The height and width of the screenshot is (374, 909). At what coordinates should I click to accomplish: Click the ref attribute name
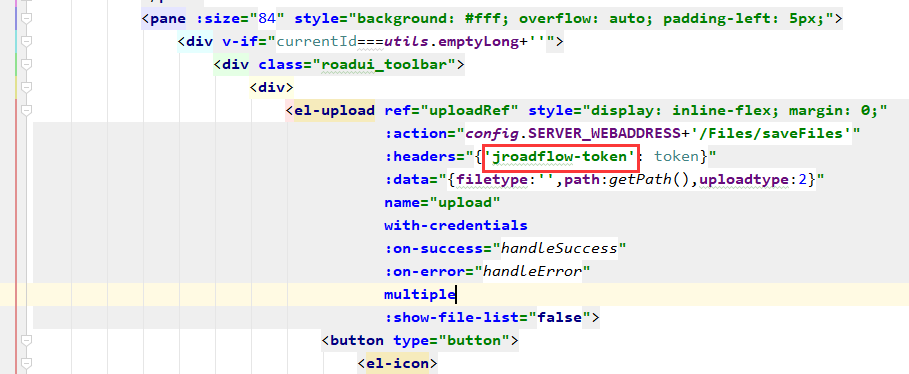coord(397,110)
